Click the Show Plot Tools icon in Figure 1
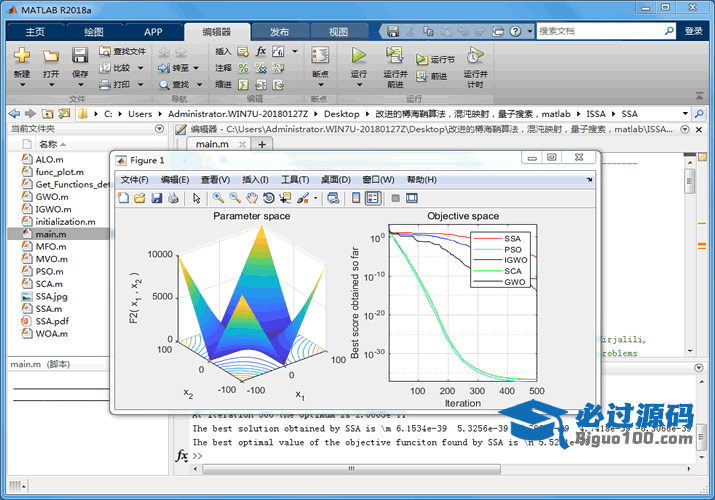Screen dimensions: 715x500 coord(412,198)
